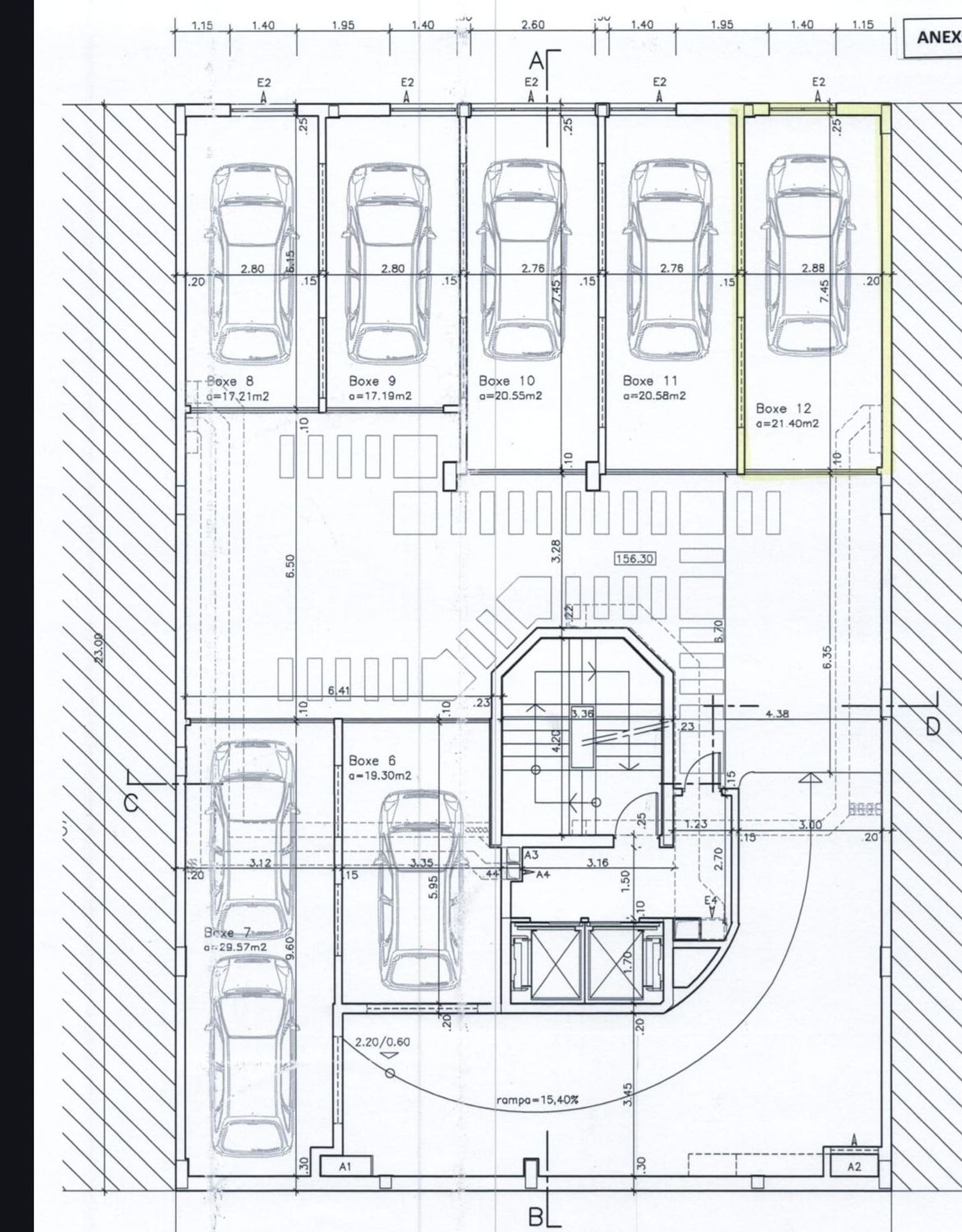Click the 5.95 dimension in Boxe 6
The image size is (962, 1232).
click(x=433, y=887)
